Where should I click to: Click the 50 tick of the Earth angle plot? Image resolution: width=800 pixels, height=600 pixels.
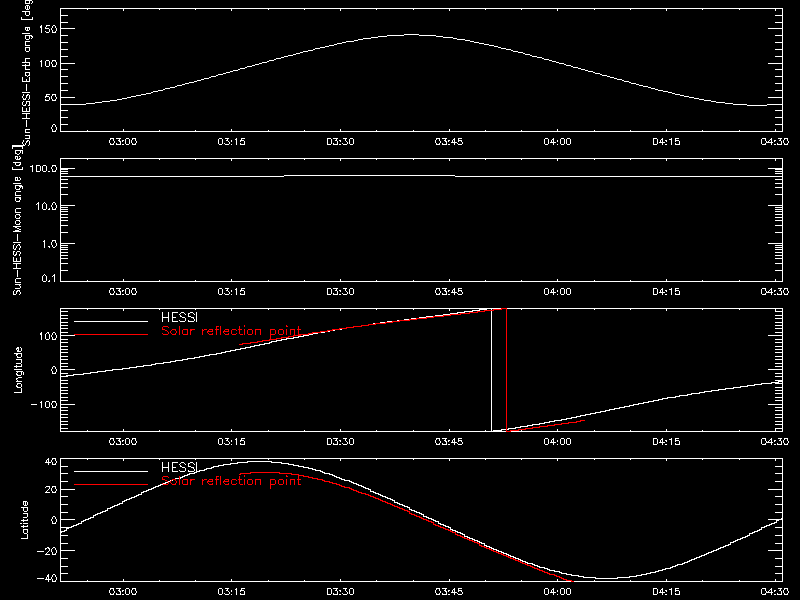51,97
